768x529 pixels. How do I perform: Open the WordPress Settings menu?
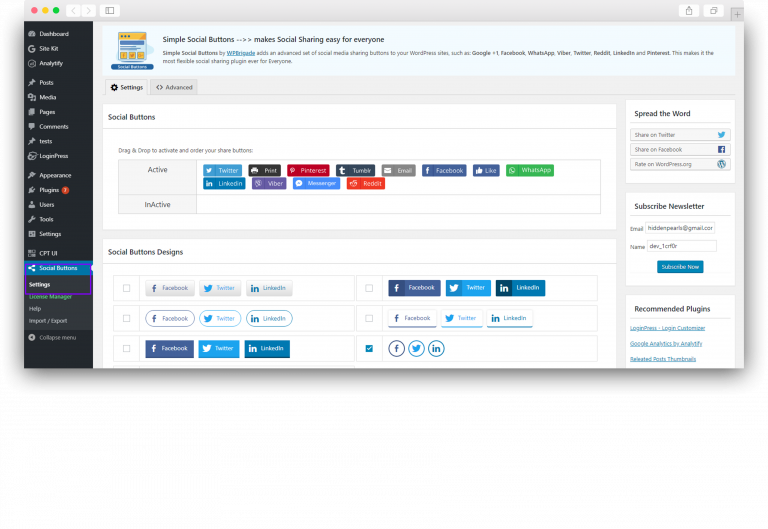pyautogui.click(x=50, y=234)
